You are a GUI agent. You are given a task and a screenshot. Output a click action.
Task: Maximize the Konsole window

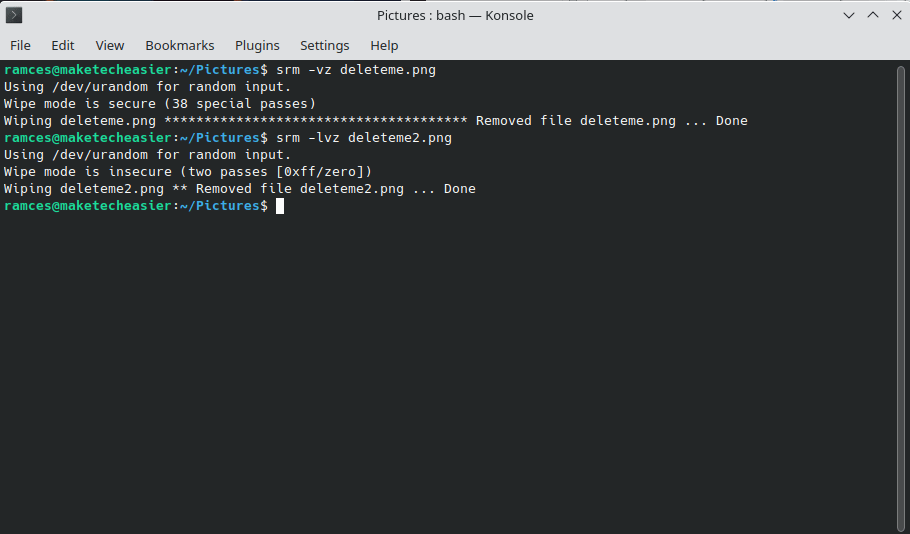tap(873, 15)
